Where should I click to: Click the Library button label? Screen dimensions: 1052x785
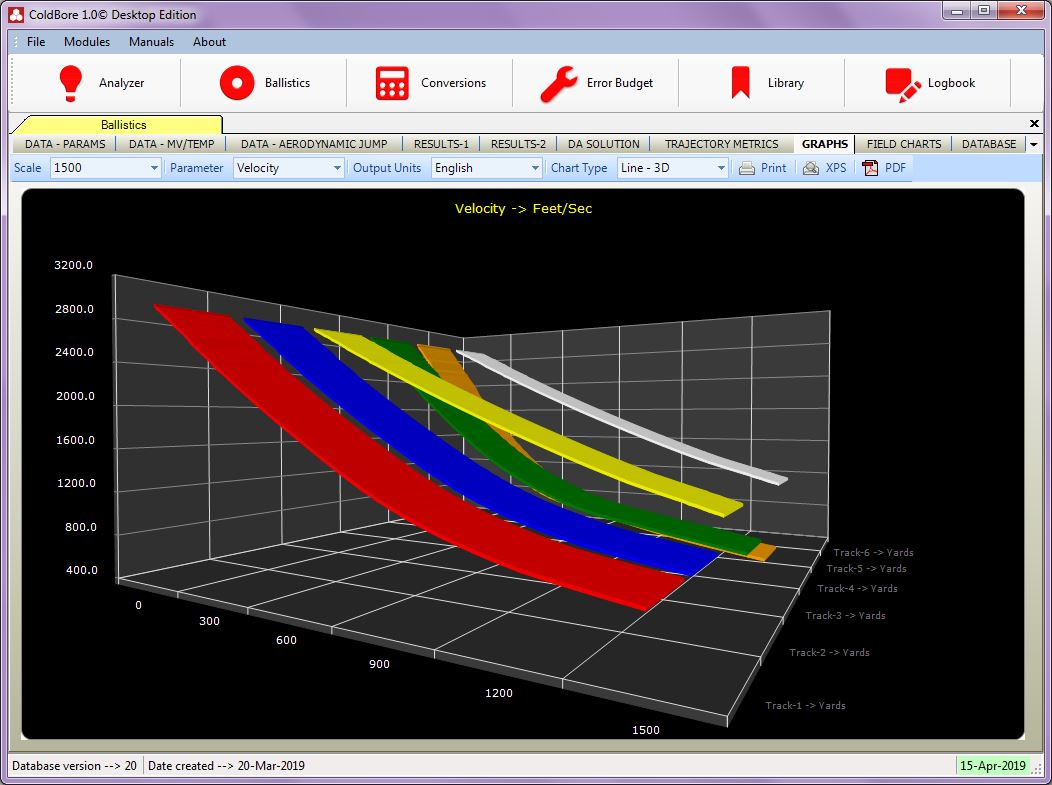coord(786,83)
